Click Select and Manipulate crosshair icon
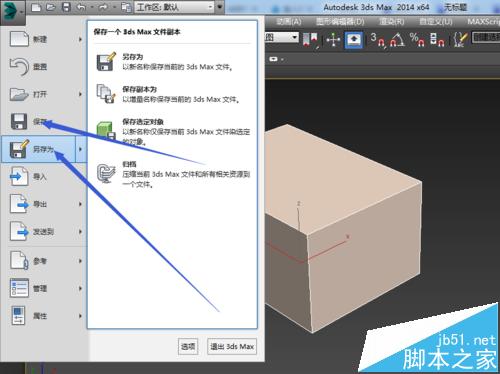This screenshot has height=374, width=500. pos(333,40)
